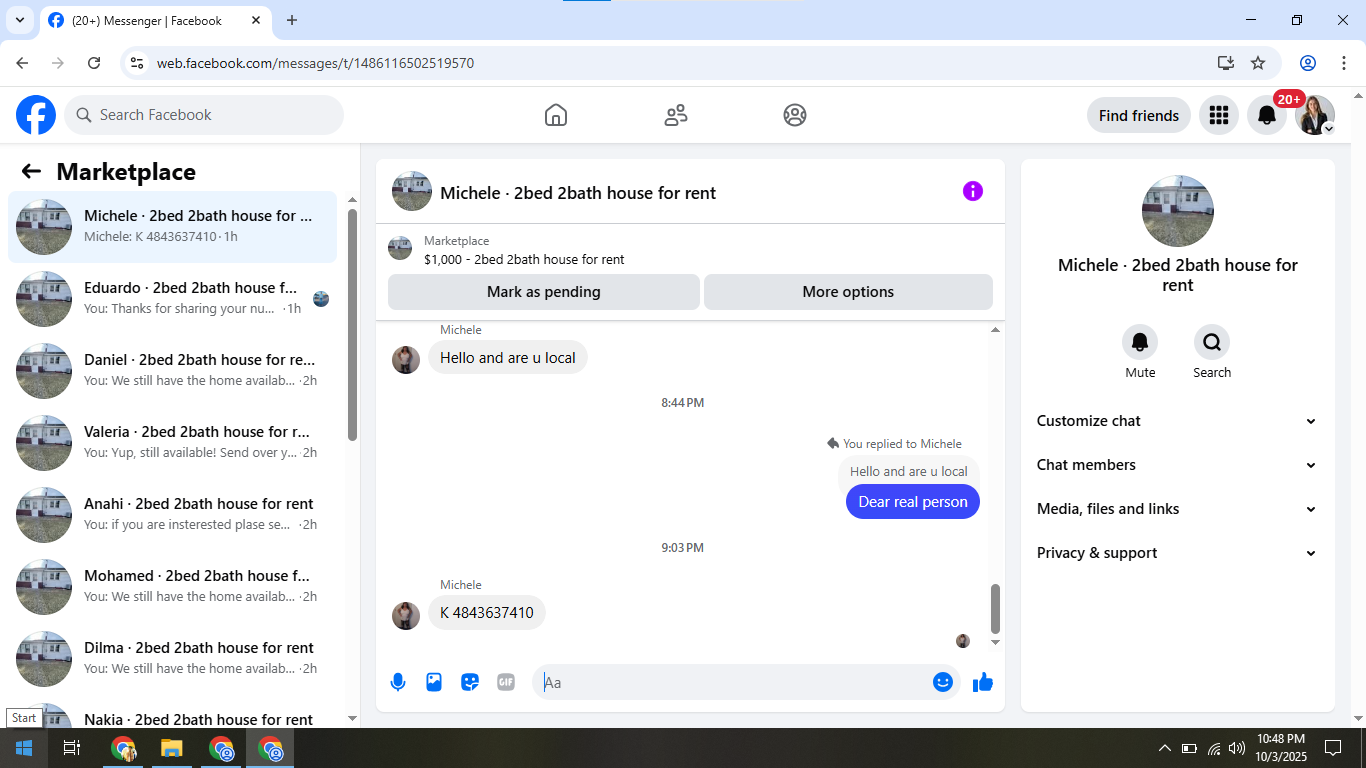Click Michele's profile photo in right panel
This screenshot has width=1366, height=768.
pos(1178,211)
